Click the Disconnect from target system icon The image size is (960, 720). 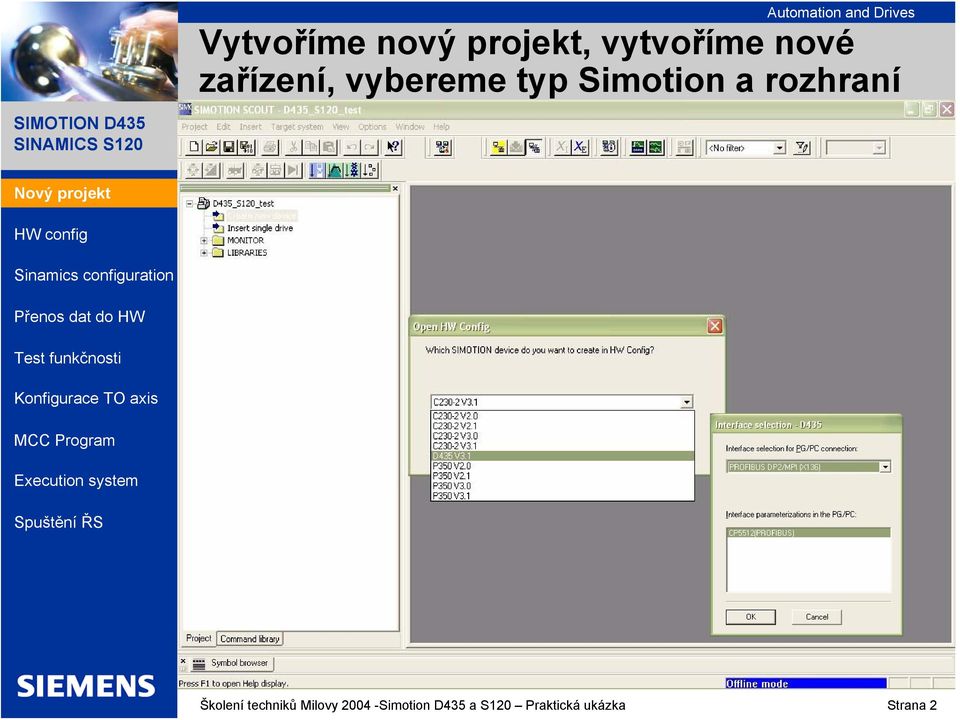534,147
